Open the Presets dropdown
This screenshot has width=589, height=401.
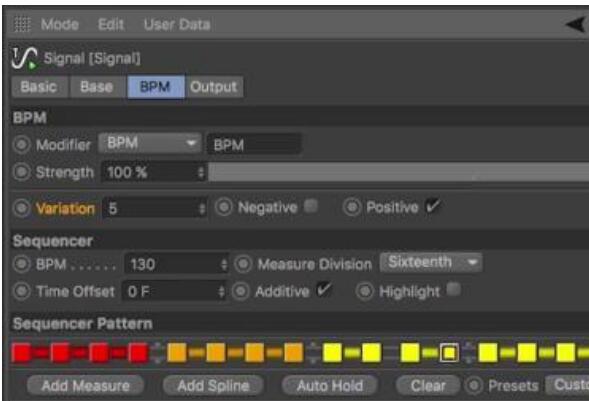(567, 385)
